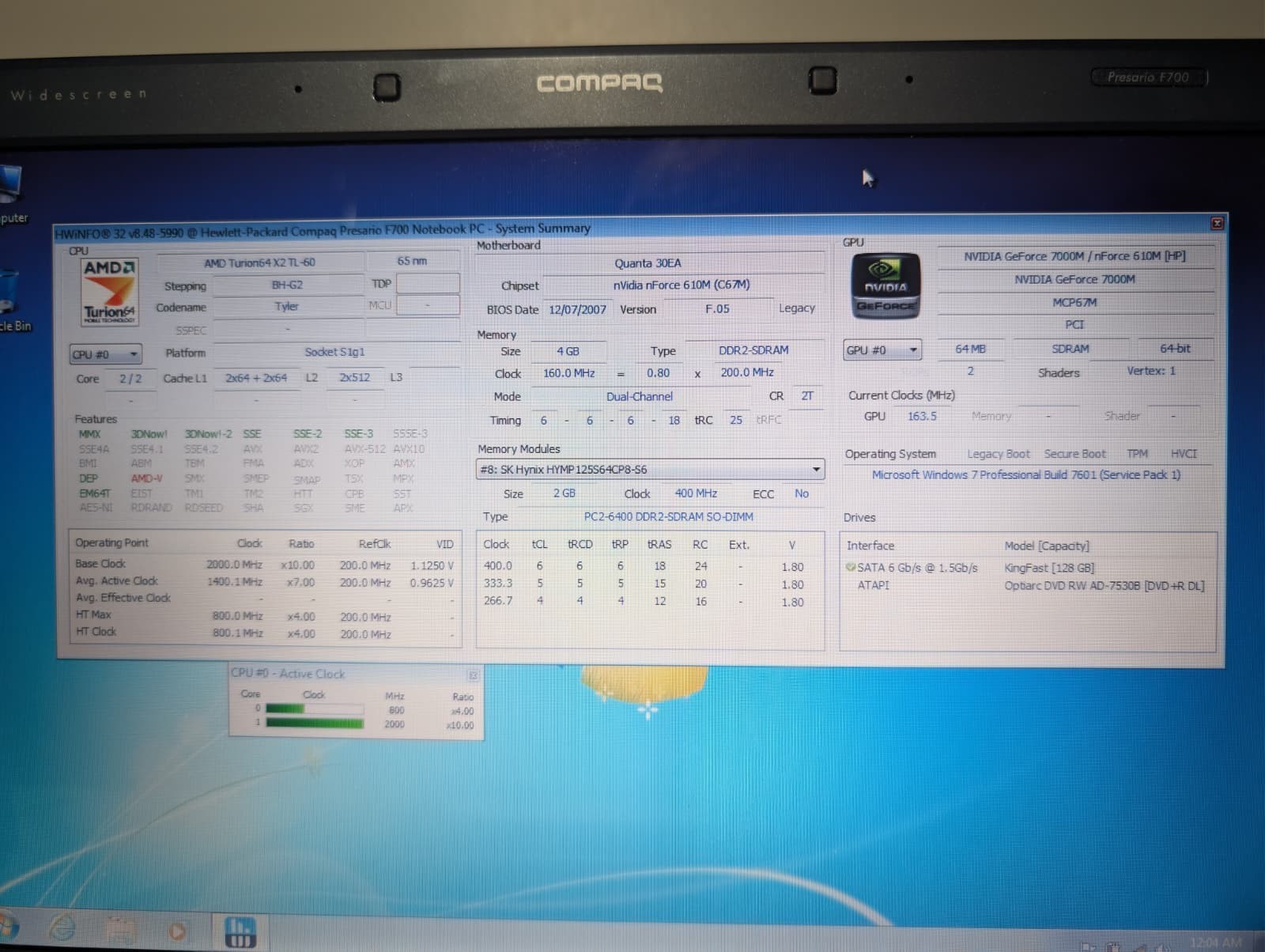The width and height of the screenshot is (1265, 952).
Task: Click the 'Dual-Channel' mode value
Action: tap(640, 396)
